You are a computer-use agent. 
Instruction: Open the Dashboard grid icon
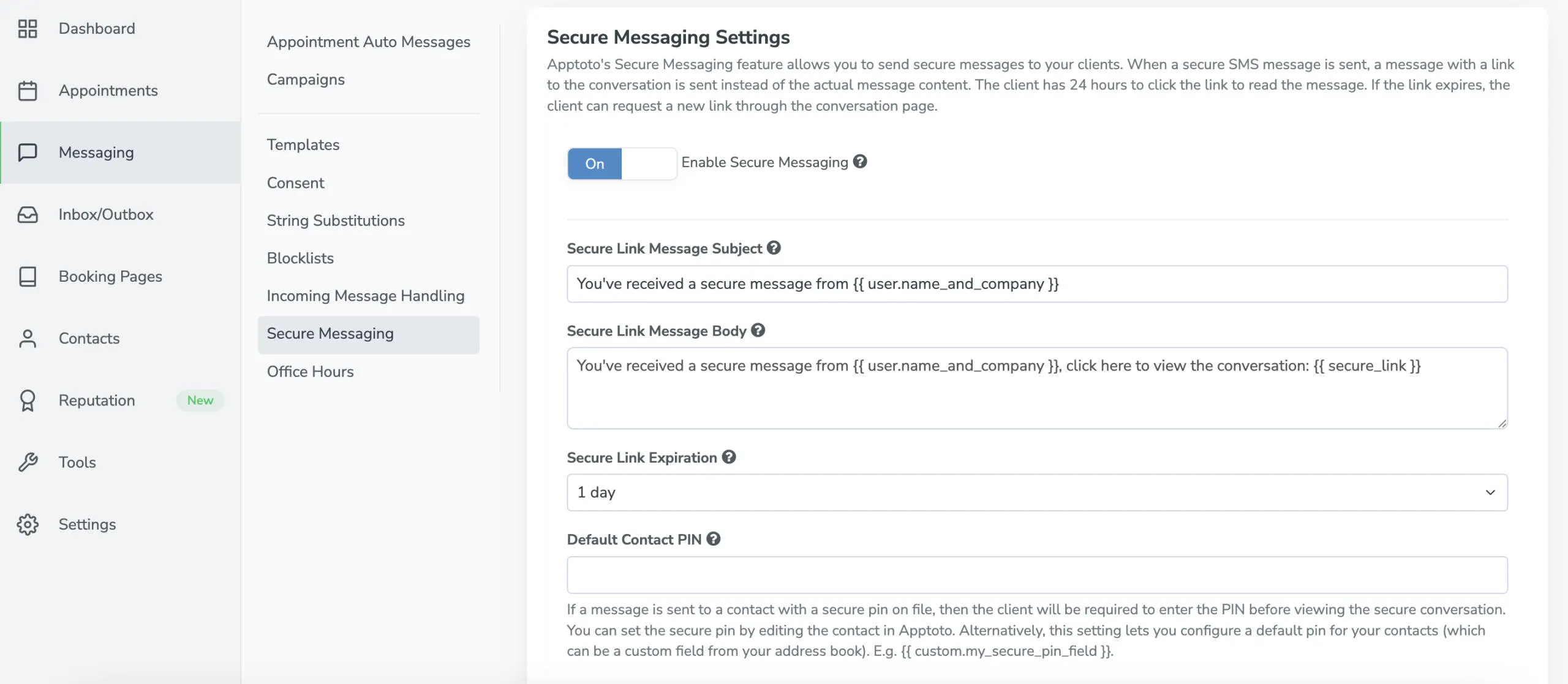pyautogui.click(x=28, y=28)
